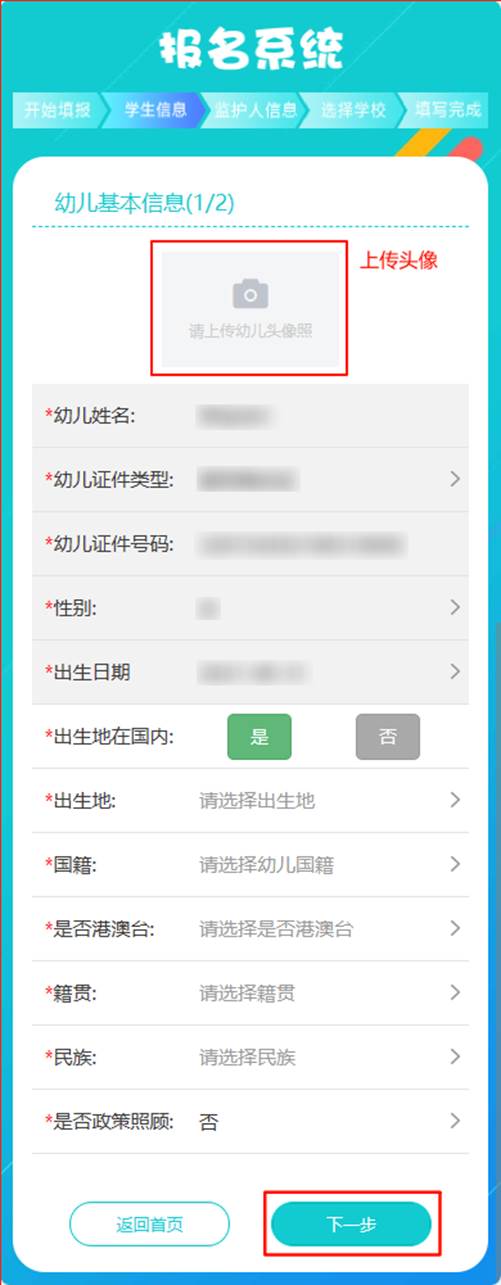Switch to the 监护人信息 step tab
501x1285 pixels.
pyautogui.click(x=253, y=110)
